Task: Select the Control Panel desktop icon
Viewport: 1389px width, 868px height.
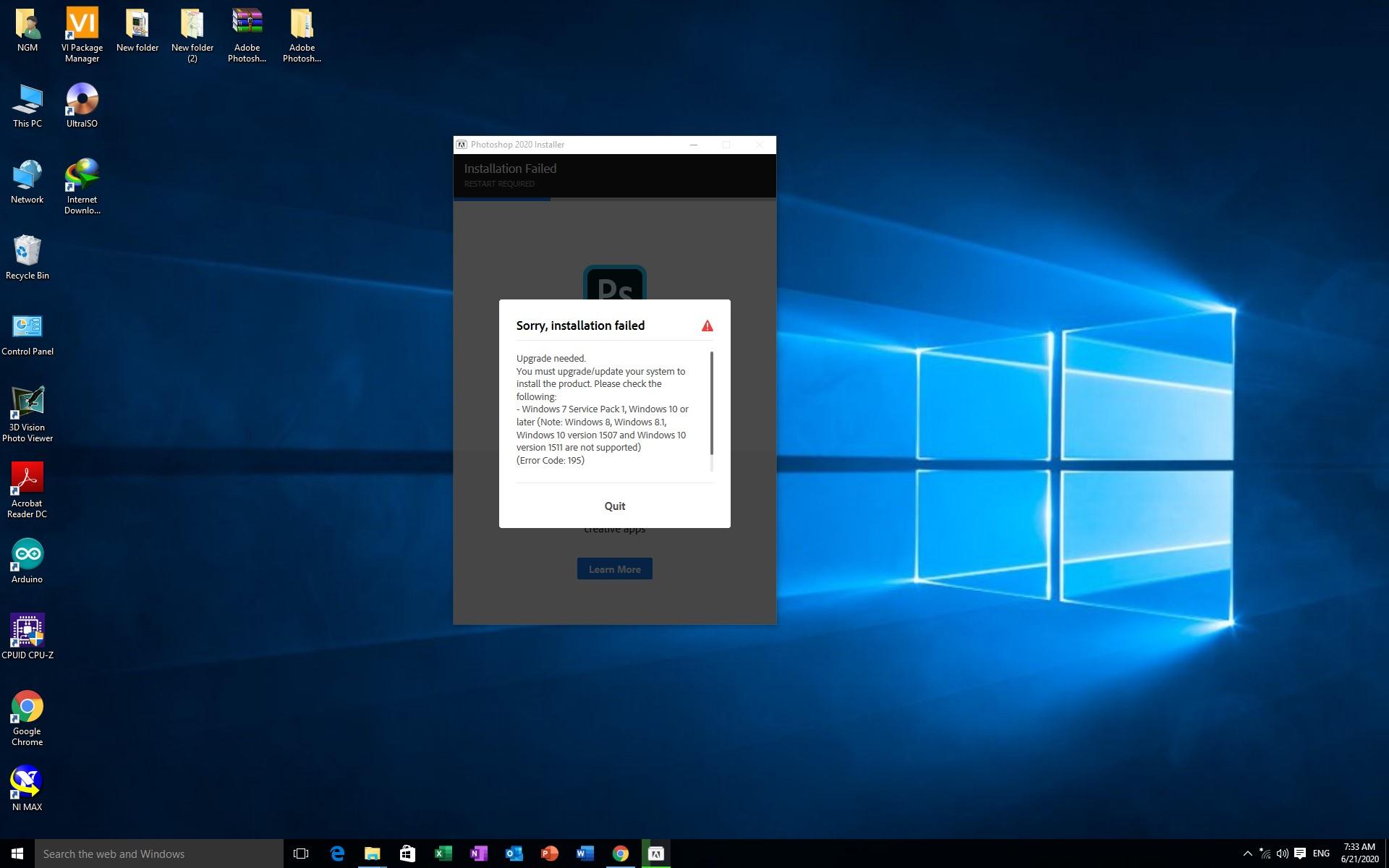Action: click(x=27, y=334)
